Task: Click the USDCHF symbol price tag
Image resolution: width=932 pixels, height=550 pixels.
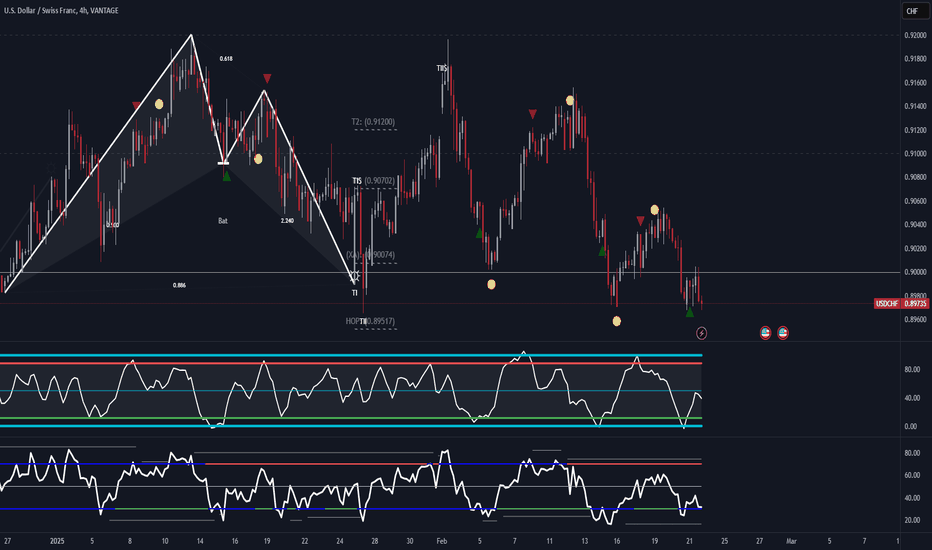Action: tap(887, 304)
